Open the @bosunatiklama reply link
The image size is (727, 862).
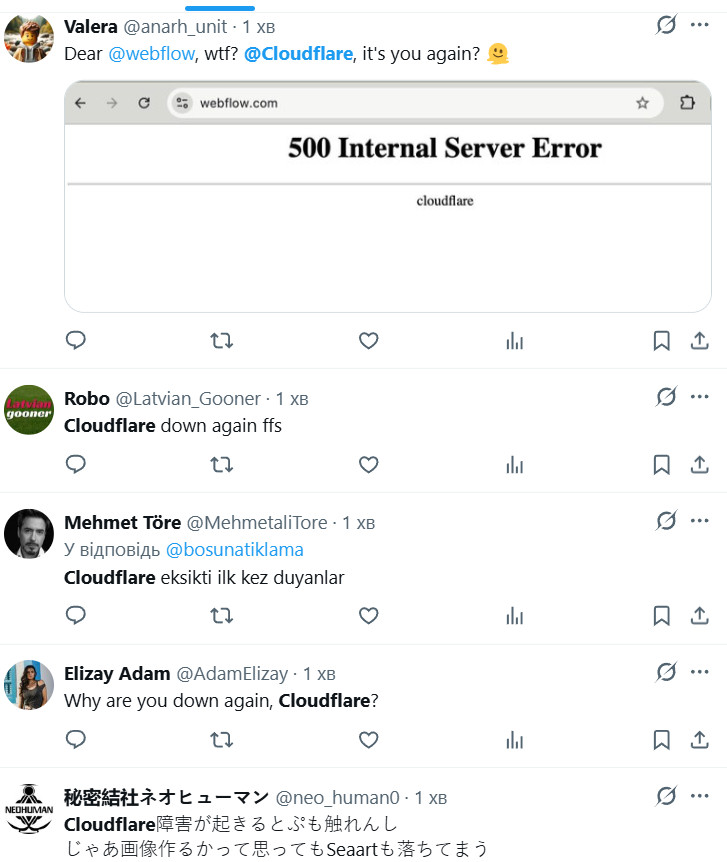(234, 550)
